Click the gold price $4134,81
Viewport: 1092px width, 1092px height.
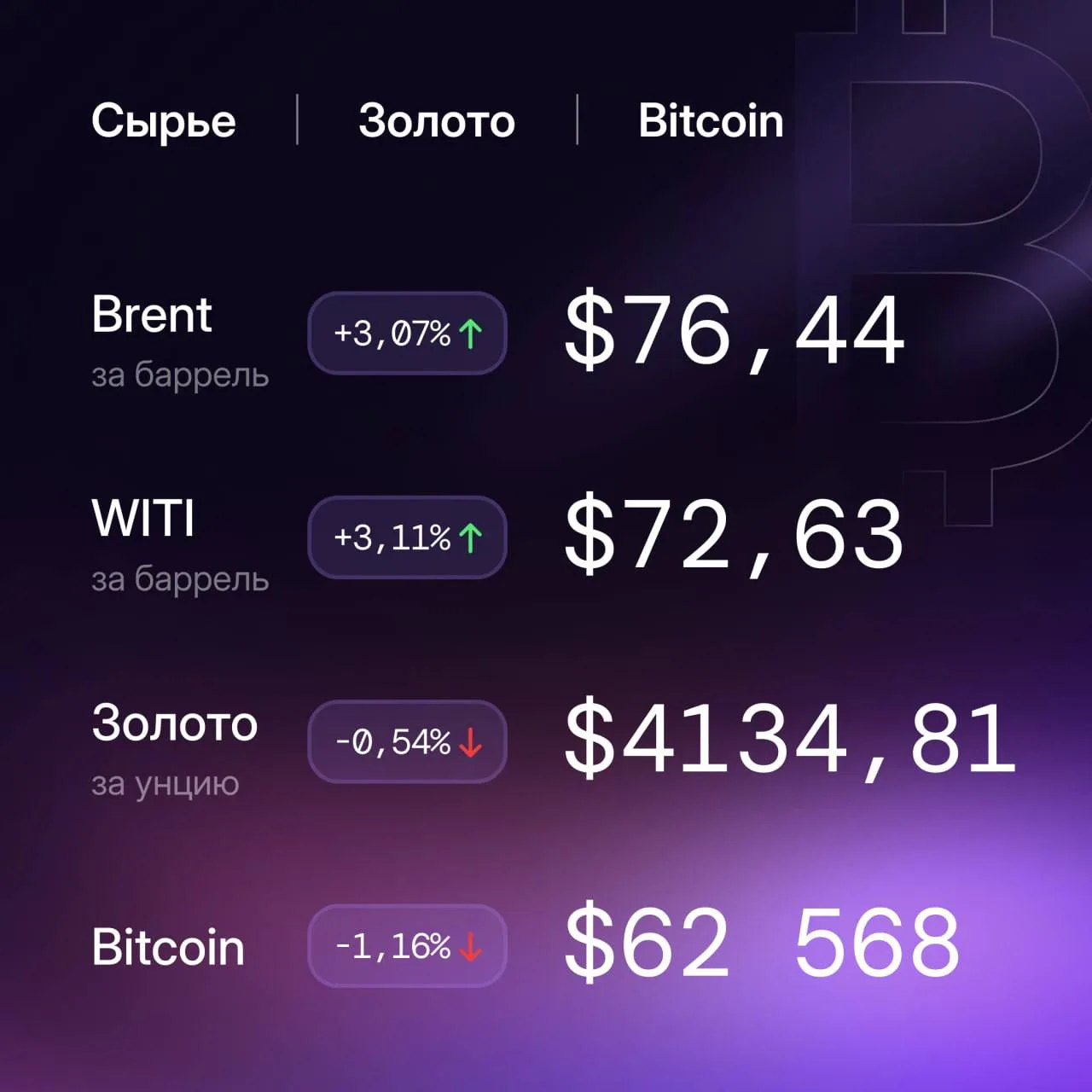[791, 740]
